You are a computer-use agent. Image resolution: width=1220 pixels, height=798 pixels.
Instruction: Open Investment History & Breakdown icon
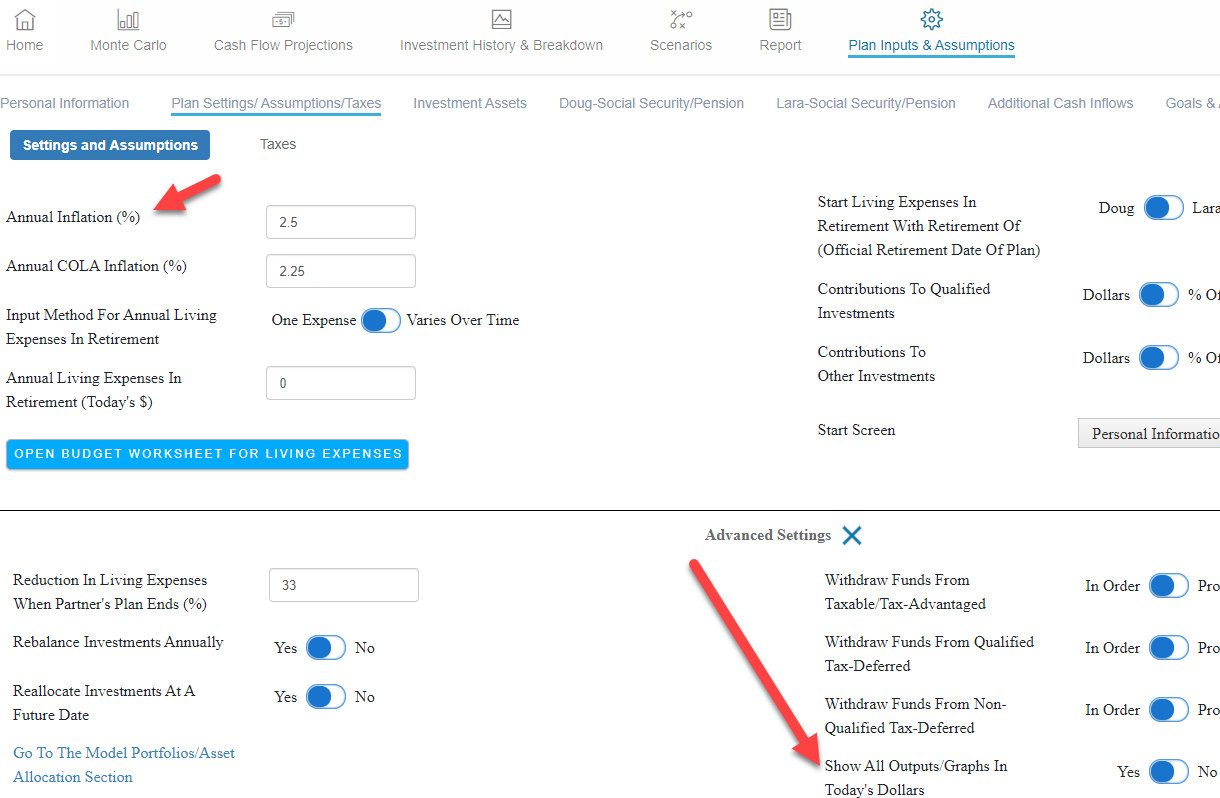coord(501,19)
